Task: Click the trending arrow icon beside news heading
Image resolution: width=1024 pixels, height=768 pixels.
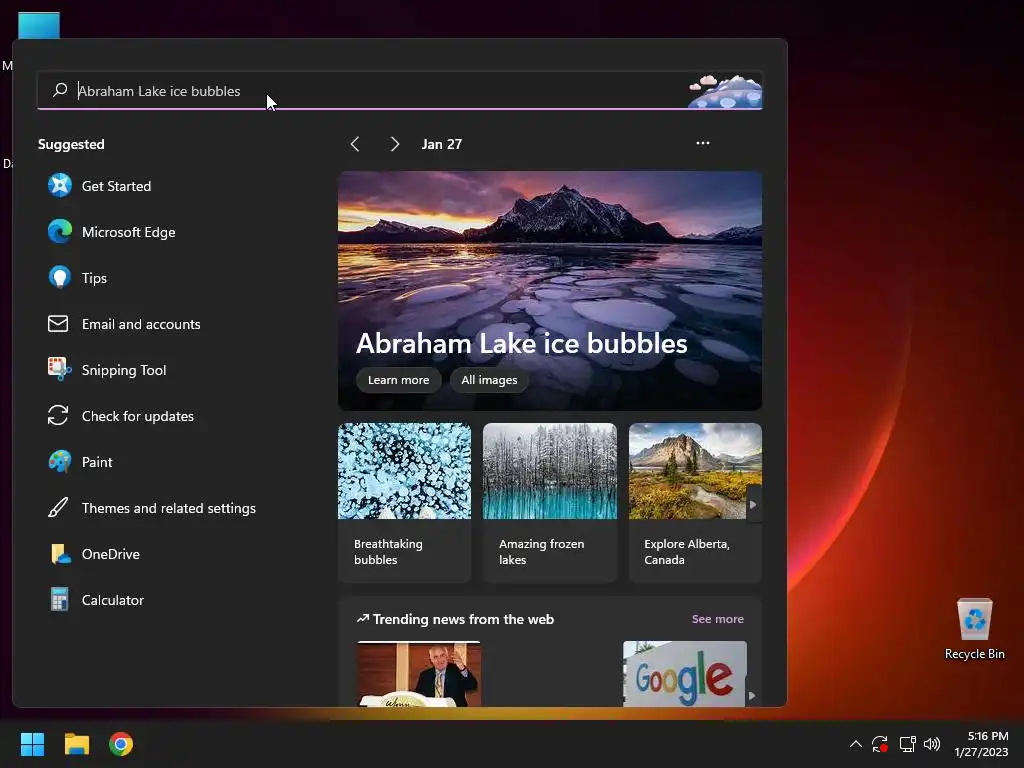Action: [362, 618]
